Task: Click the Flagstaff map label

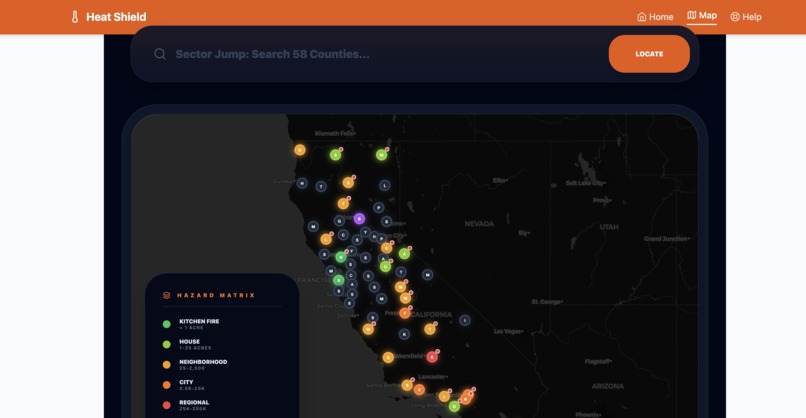Action: [x=598, y=361]
